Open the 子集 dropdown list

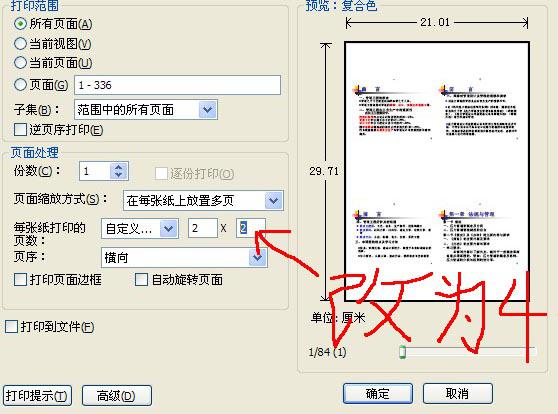[207, 110]
